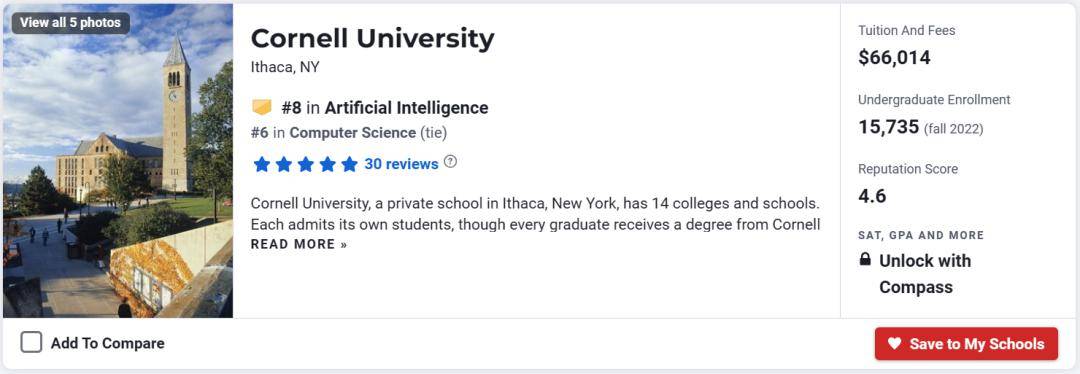The image size is (1080, 374).
Task: Click the Cornell clock tower photo
Action: [x=118, y=160]
